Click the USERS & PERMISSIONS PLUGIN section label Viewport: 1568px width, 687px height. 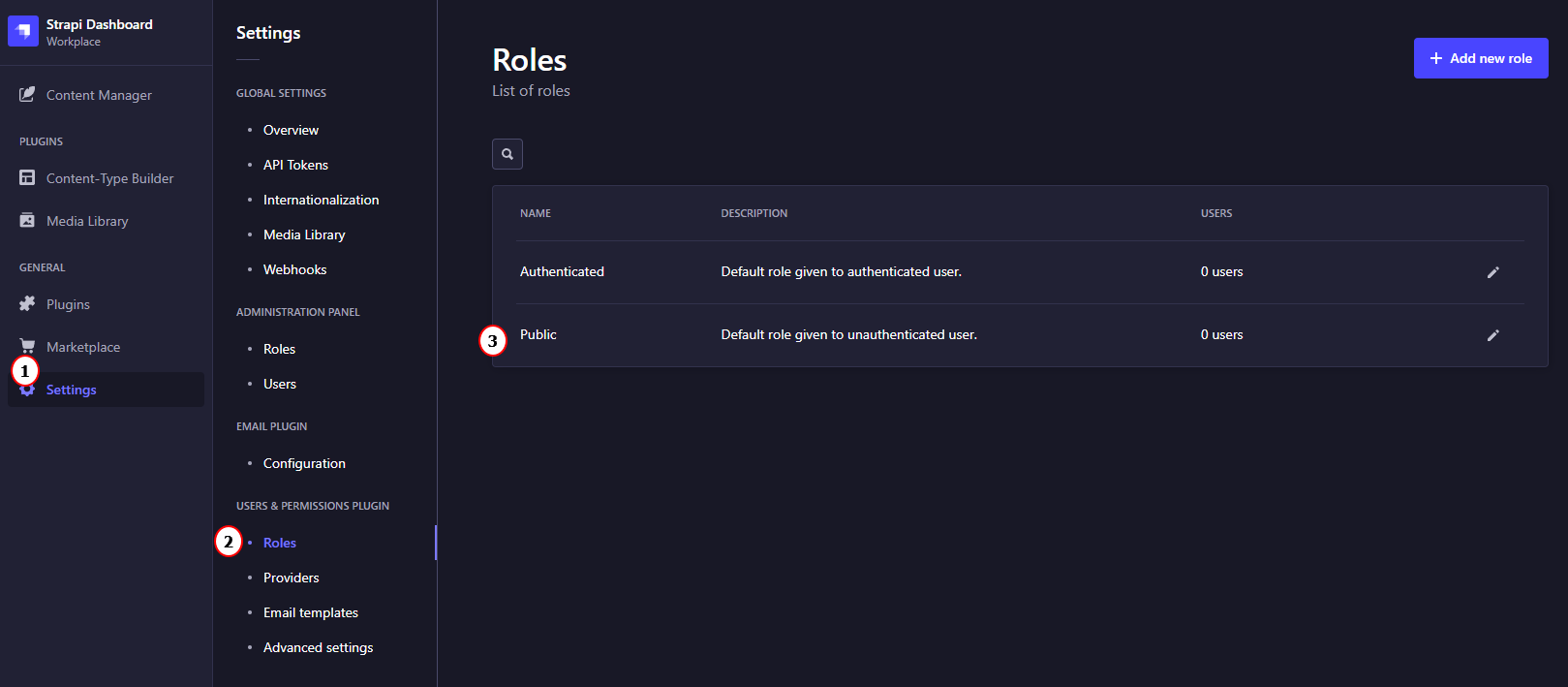[313, 506]
